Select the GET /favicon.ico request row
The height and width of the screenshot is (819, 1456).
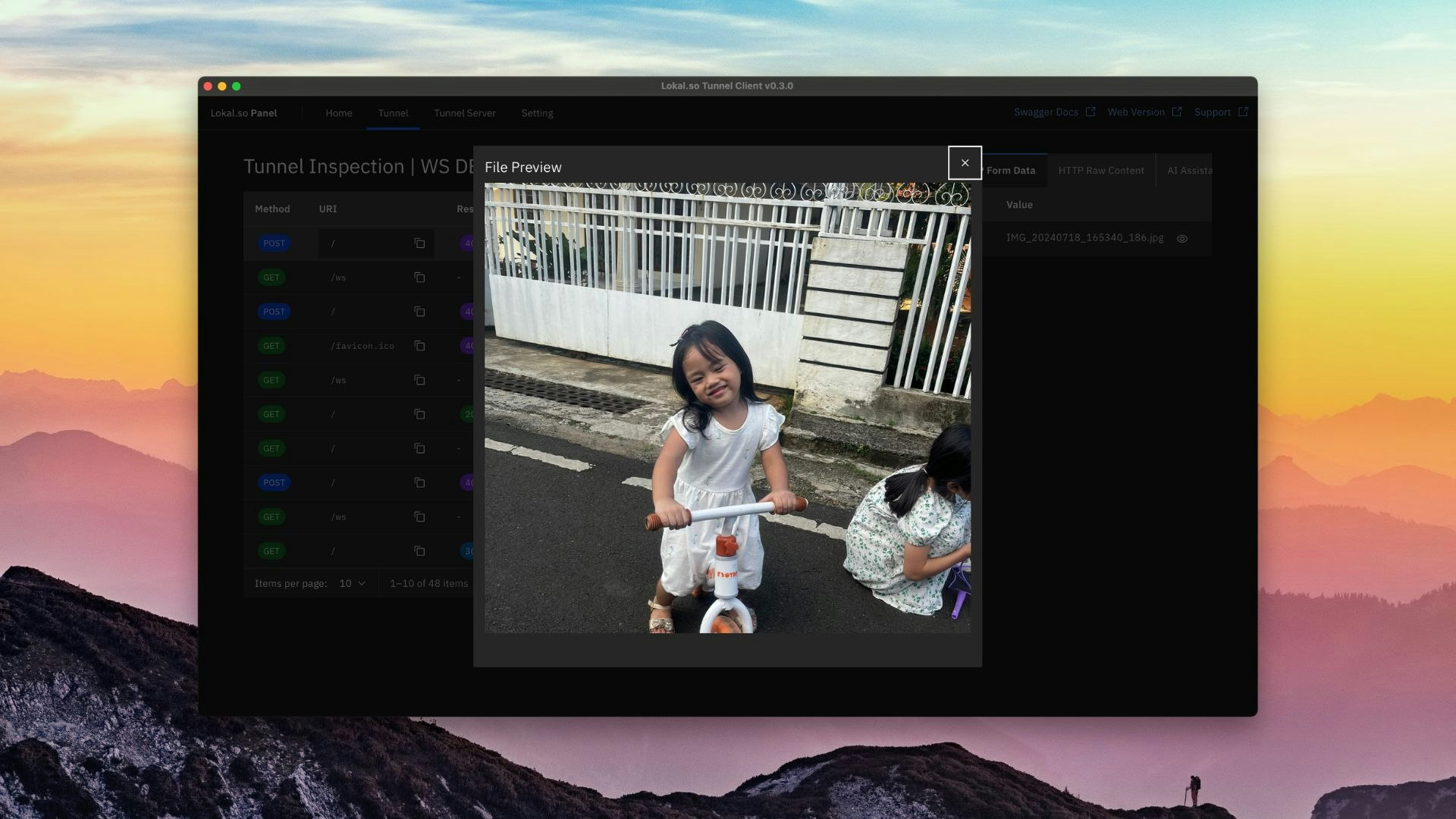click(362, 346)
